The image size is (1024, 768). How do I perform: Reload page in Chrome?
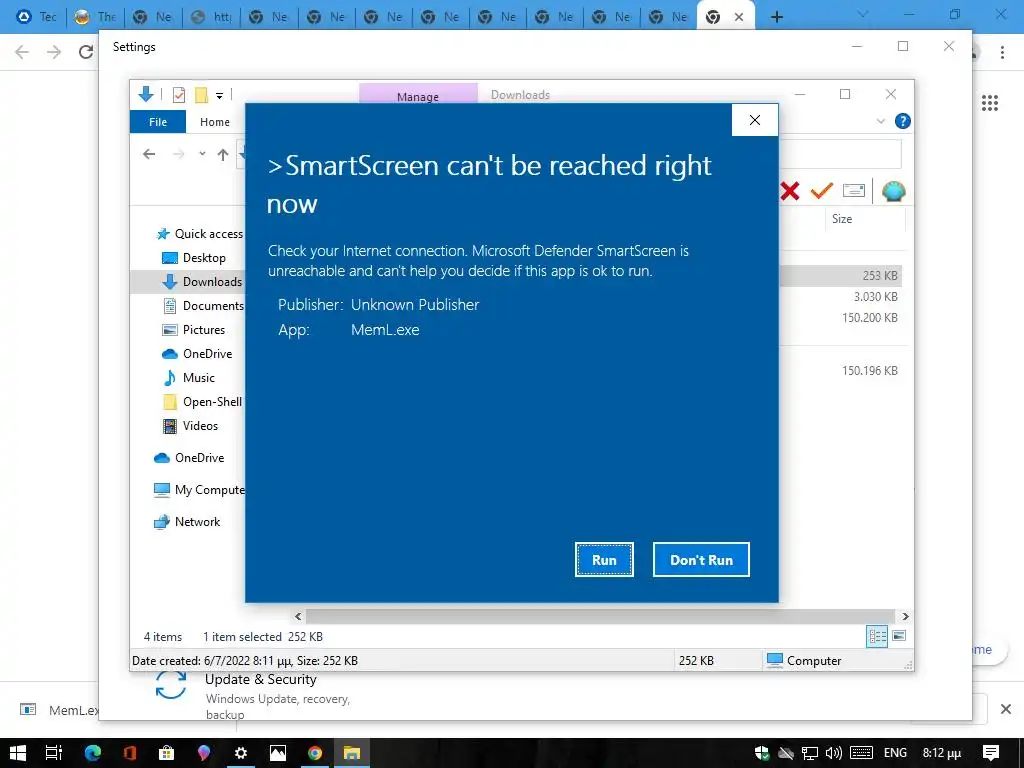86,52
